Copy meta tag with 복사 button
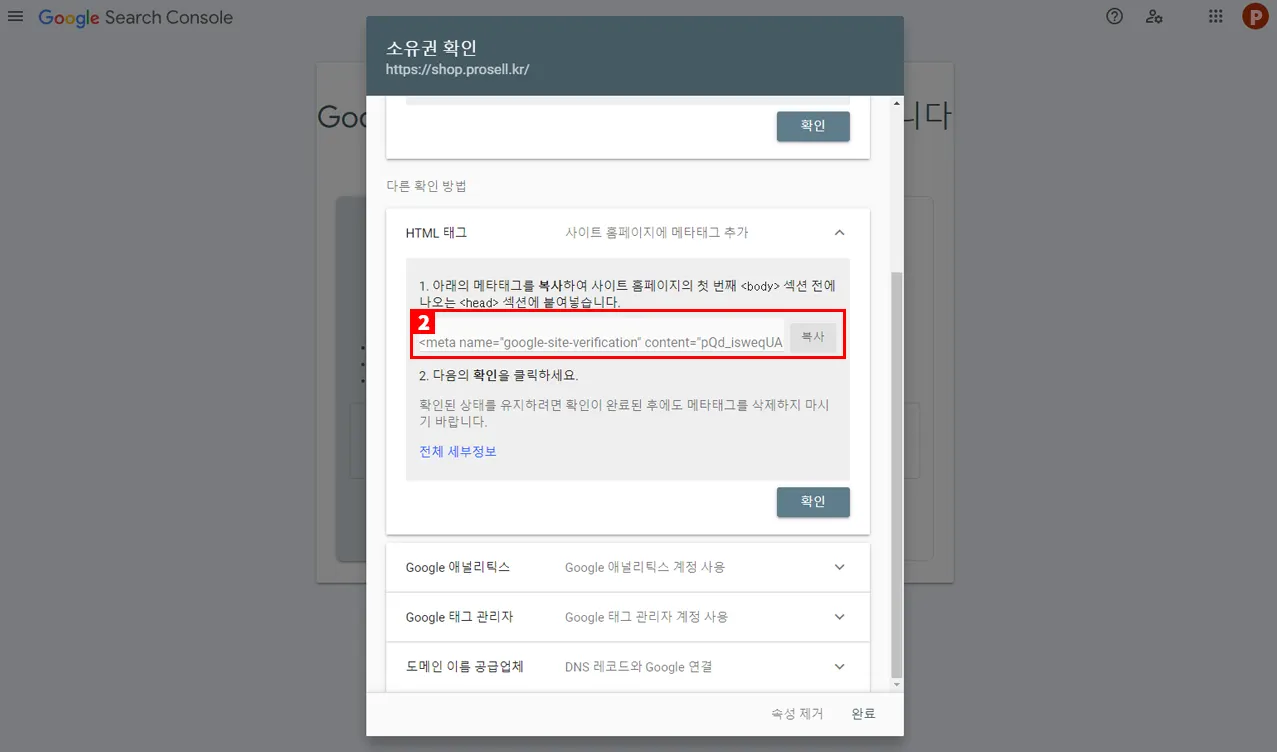This screenshot has width=1277, height=752. point(813,338)
